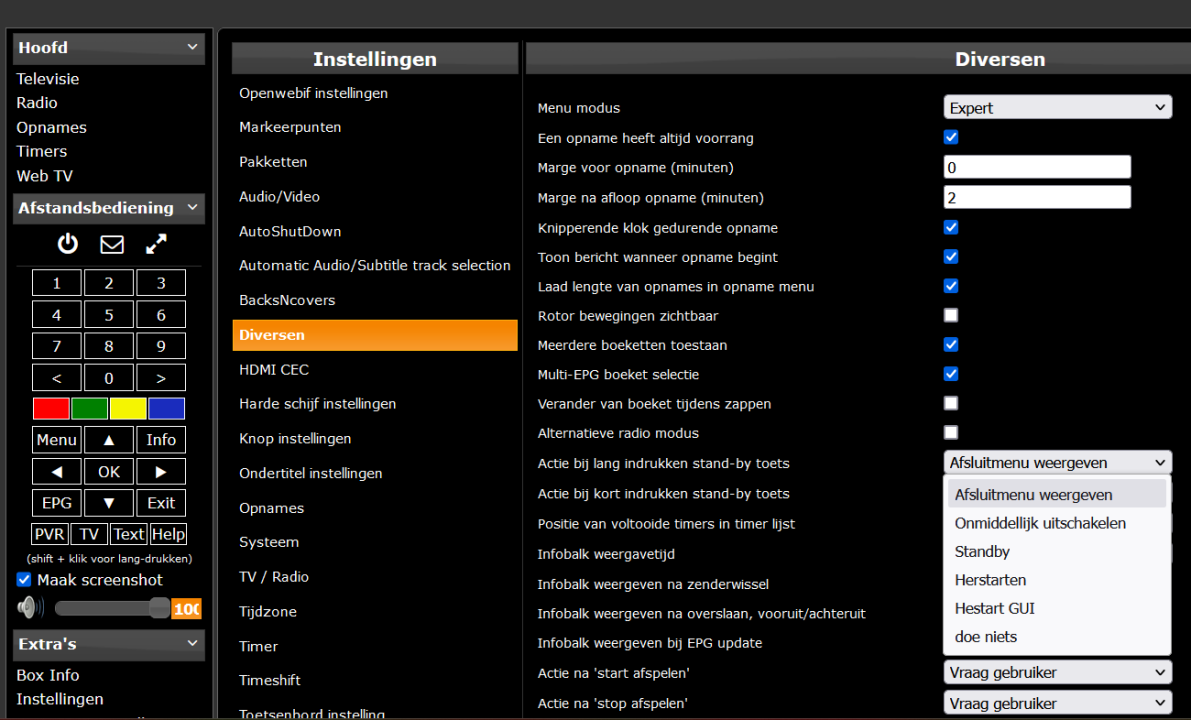Enable 'Rotor bewegingen zichtbaar'
This screenshot has height=720, width=1191.
click(950, 315)
